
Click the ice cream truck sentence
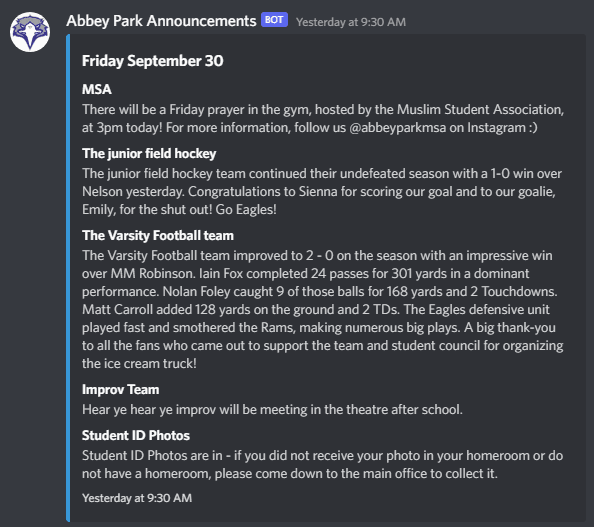(322, 346)
